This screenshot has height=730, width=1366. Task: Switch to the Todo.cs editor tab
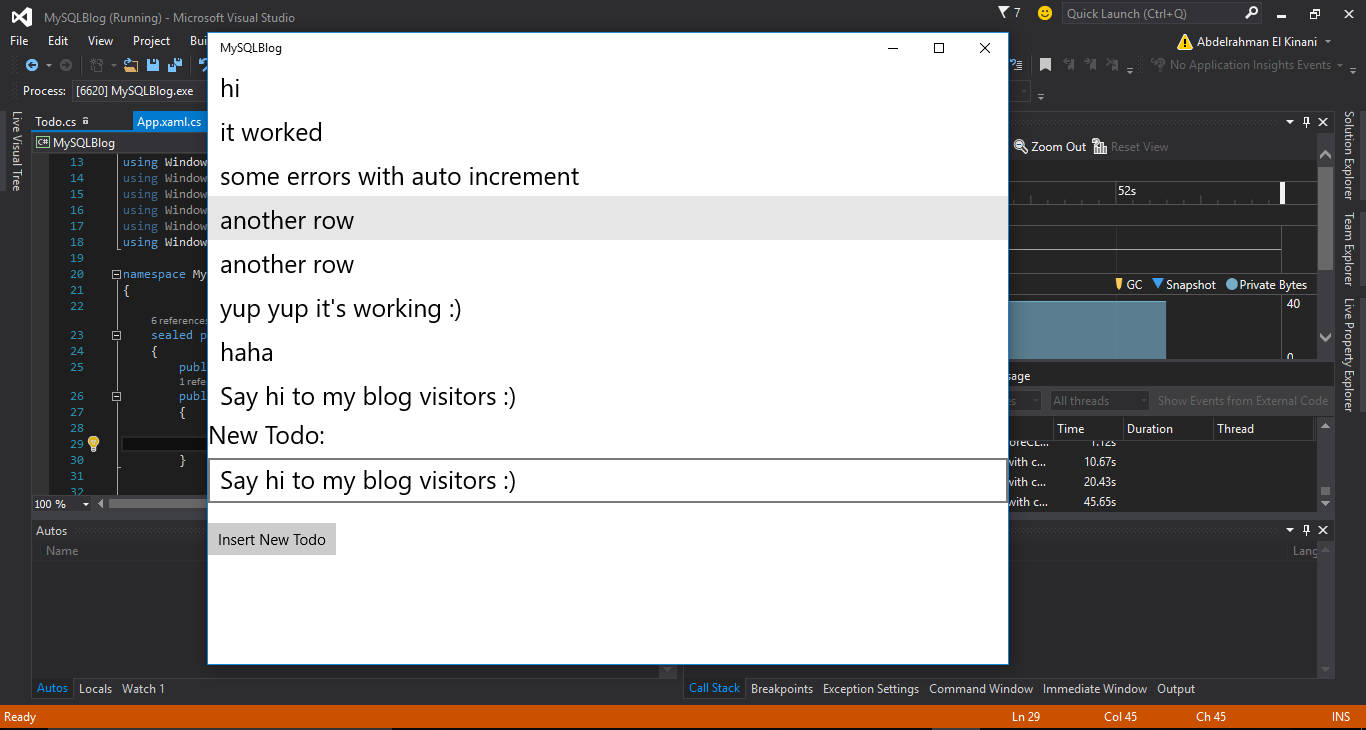[x=56, y=122]
